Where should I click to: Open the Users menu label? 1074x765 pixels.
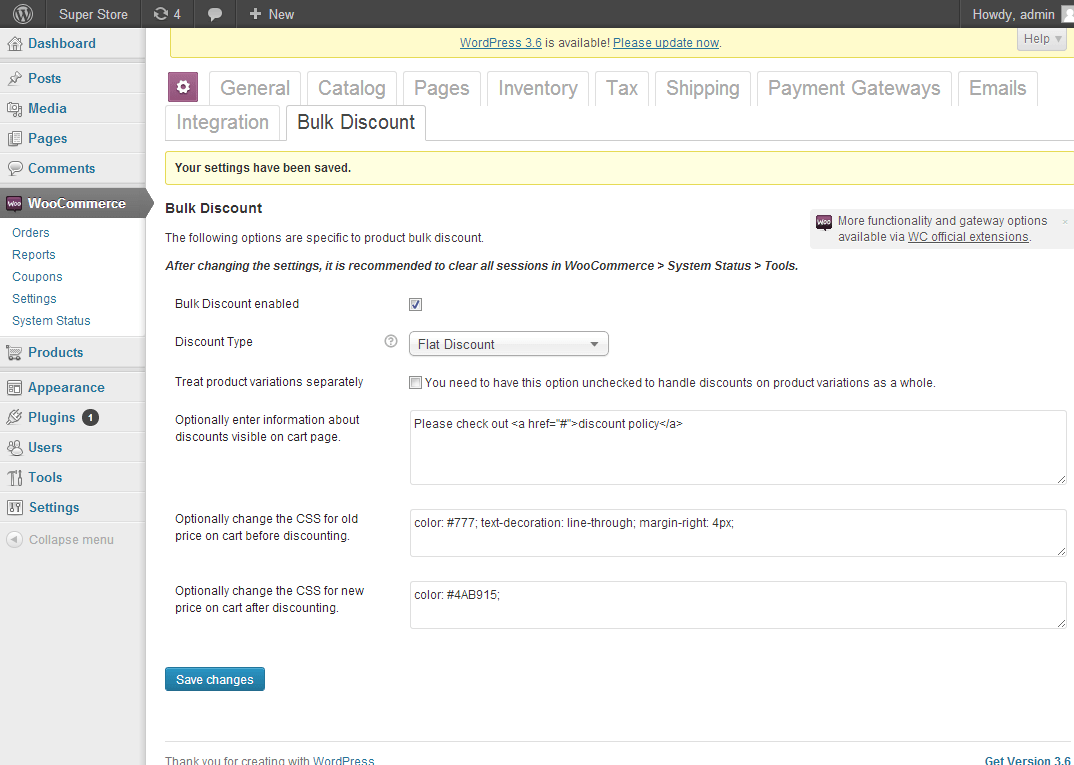45,448
